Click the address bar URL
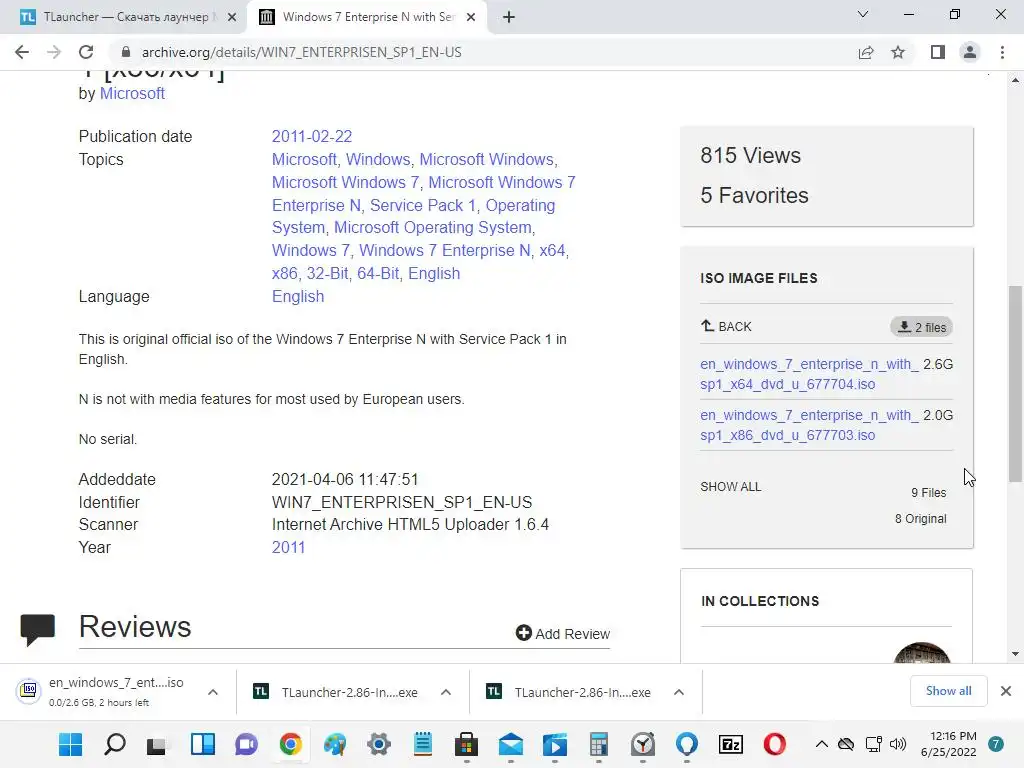The height and width of the screenshot is (768, 1024). click(x=301, y=52)
